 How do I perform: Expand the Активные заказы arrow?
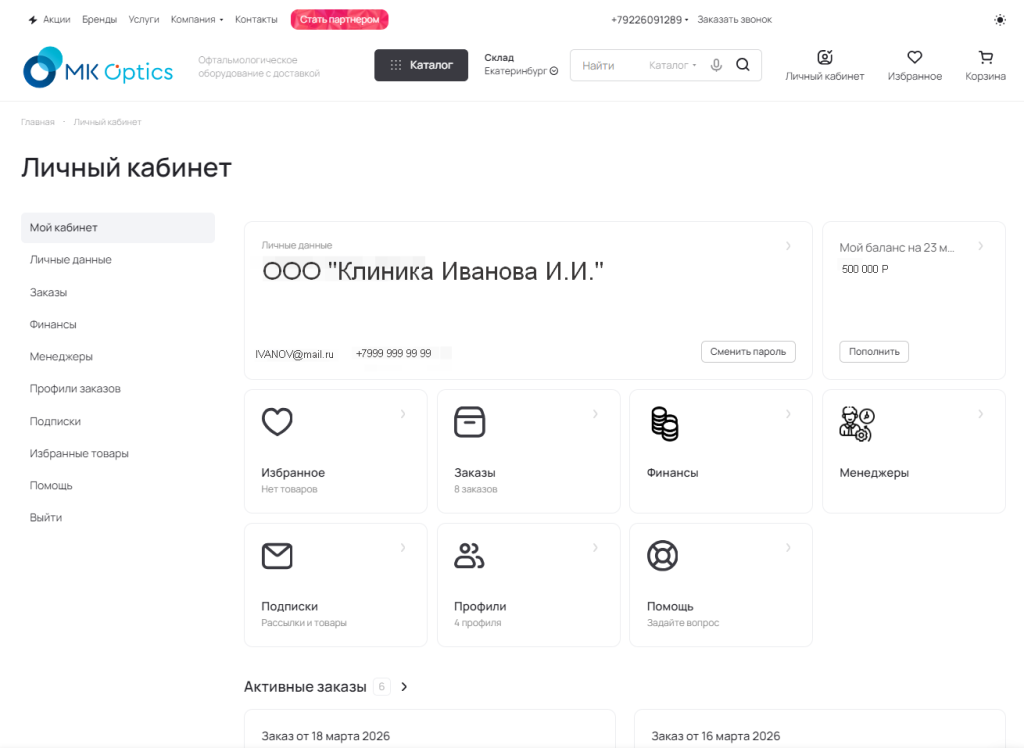[404, 687]
